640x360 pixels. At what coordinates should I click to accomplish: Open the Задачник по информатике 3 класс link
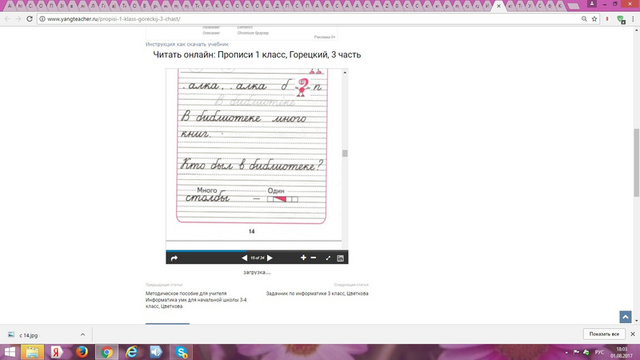pos(317,293)
